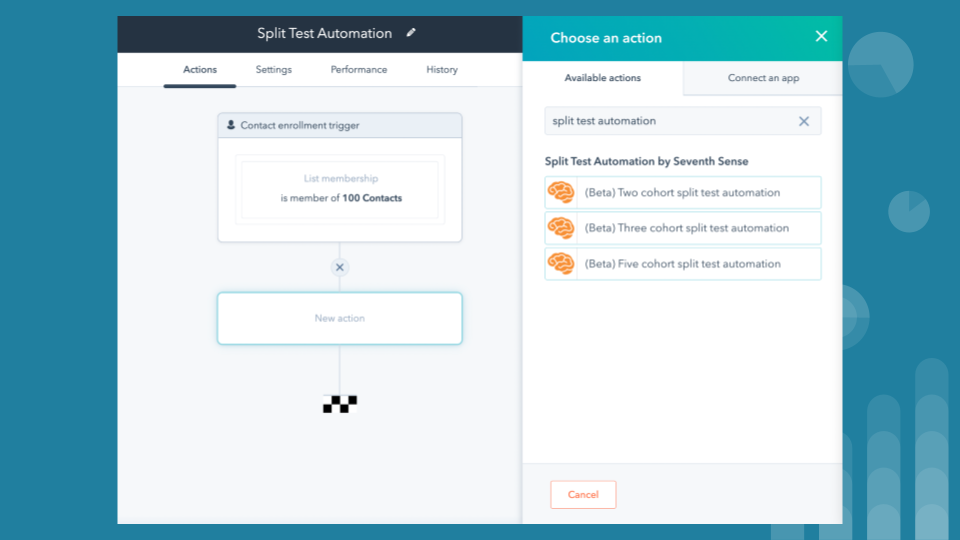
Task: Choose (Beta) Two cohort split test automation
Action: (x=683, y=192)
